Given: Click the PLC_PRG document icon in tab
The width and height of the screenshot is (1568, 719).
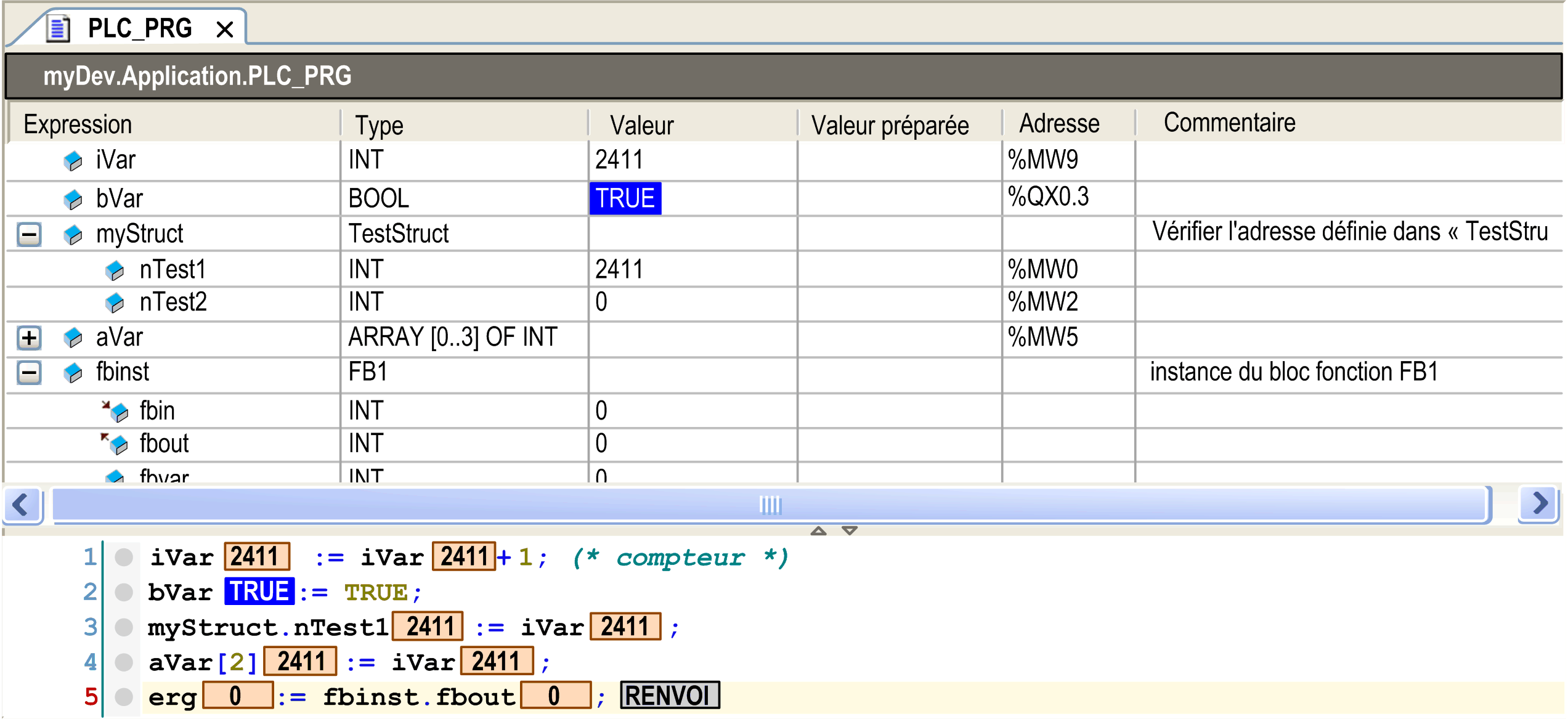Looking at the screenshot, I should [59, 29].
